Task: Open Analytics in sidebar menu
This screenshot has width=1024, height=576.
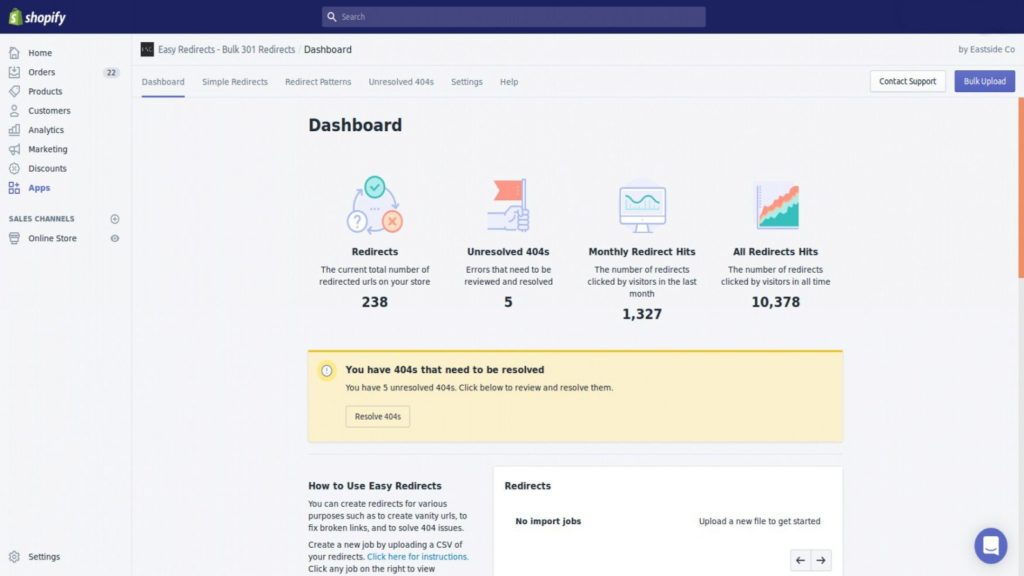Action: pos(46,130)
